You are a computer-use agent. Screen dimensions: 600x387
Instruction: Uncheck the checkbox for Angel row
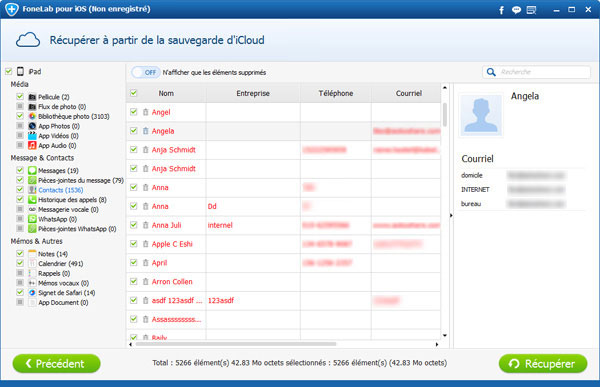tap(134, 112)
